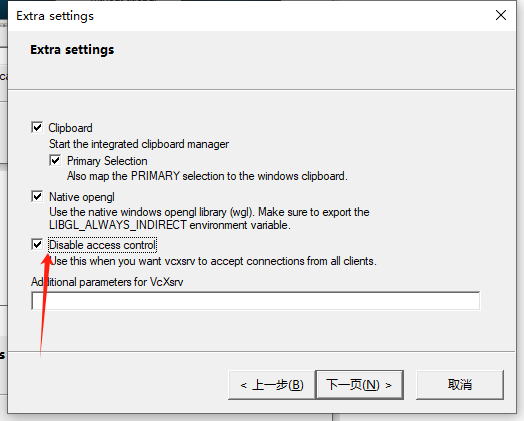Viewport: 524px width, 421px height.
Task: Toggle the Clipboard checkbox
Action: (37, 127)
